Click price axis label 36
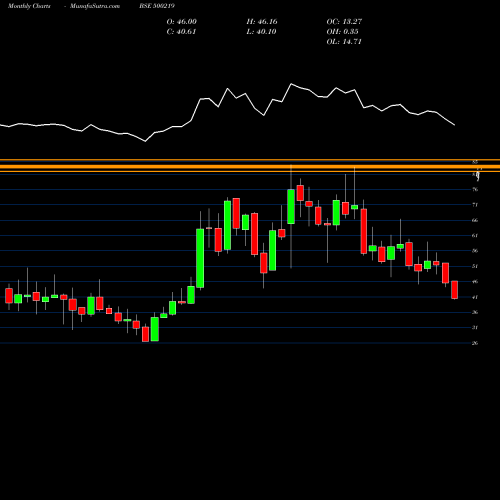Screen dimensions: 500x500 [x=475, y=312]
